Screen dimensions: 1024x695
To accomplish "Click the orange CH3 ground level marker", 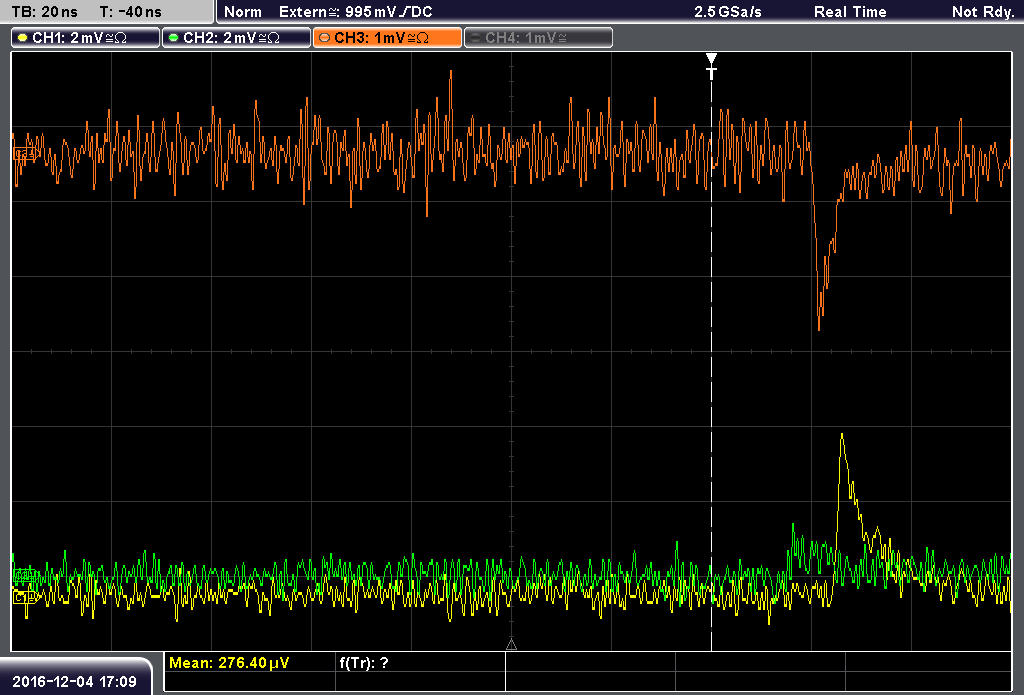I will [x=25, y=154].
